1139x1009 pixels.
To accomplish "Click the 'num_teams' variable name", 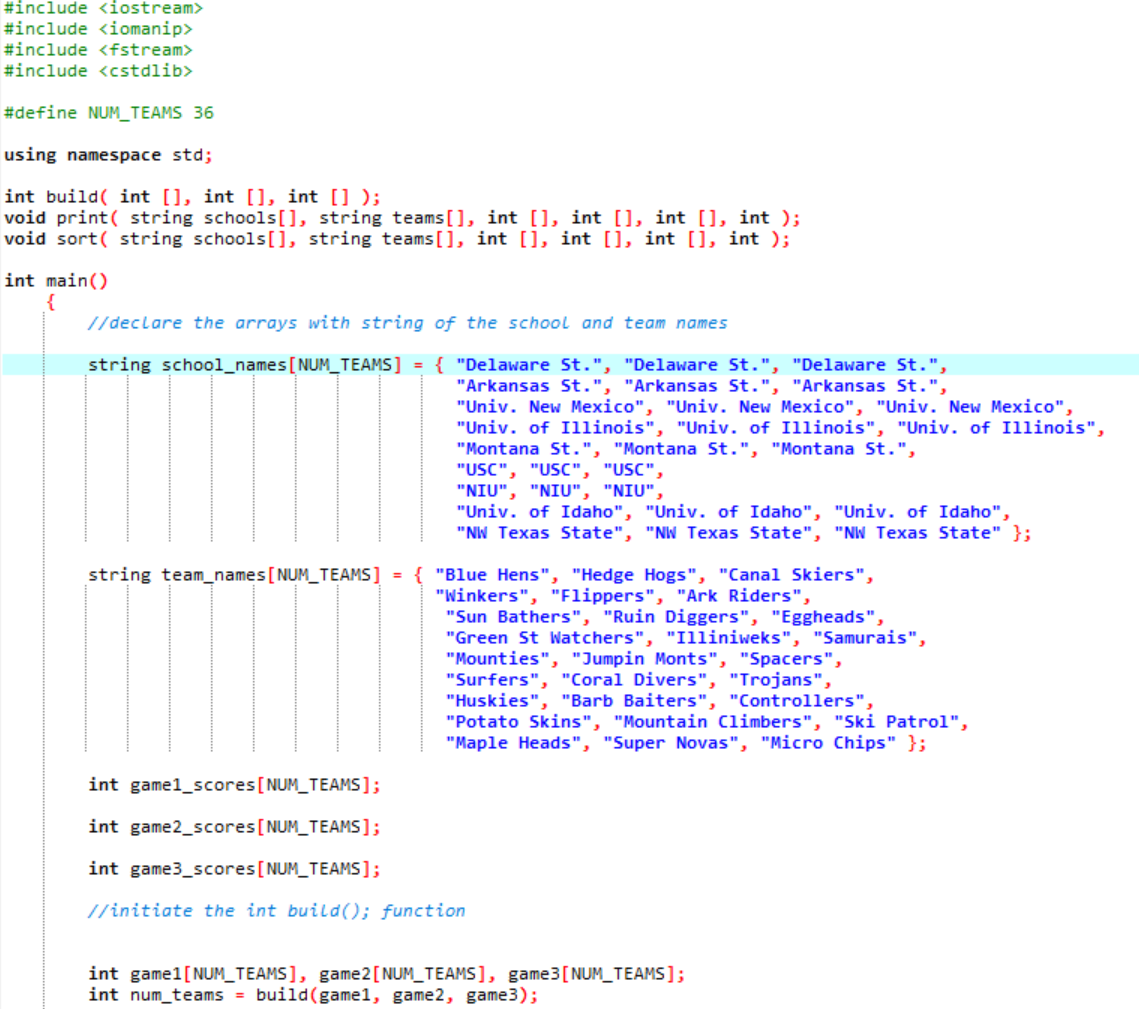I will point(177,995).
